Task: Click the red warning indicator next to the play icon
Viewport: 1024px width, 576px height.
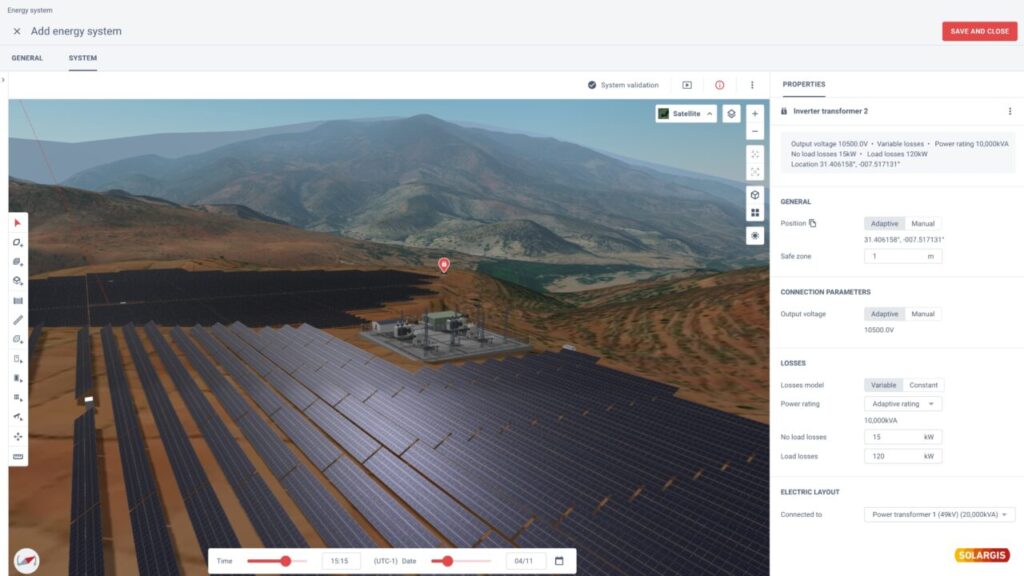Action: click(719, 84)
